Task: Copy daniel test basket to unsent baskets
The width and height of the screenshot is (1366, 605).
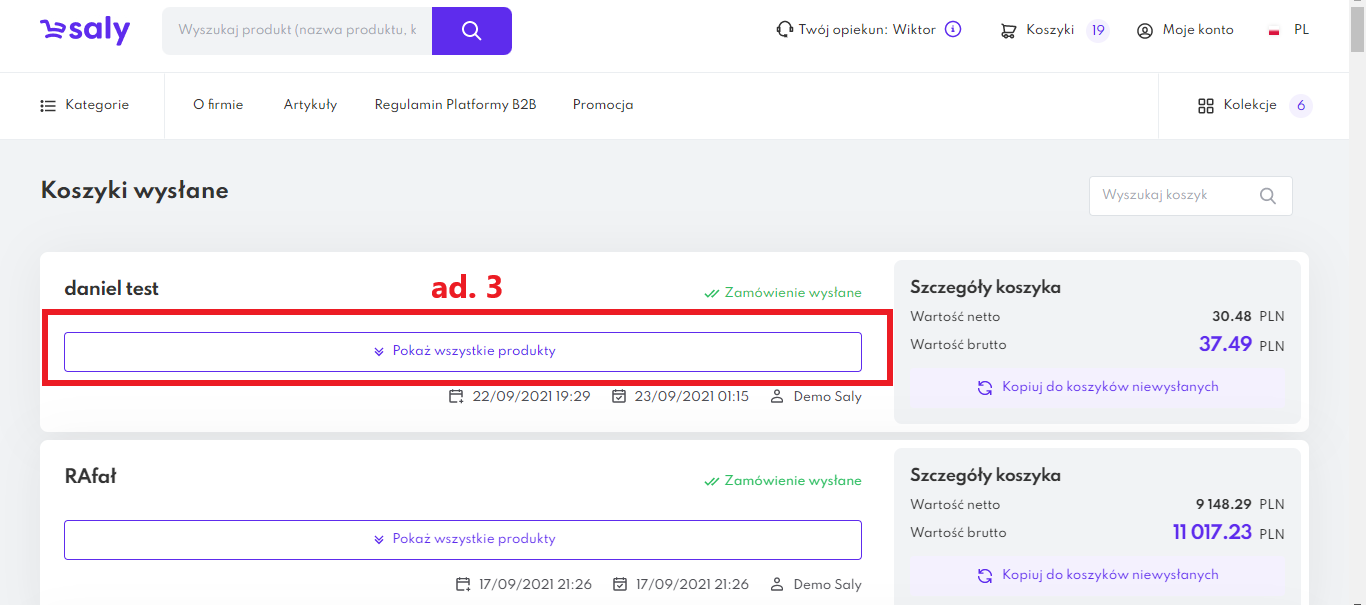Action: (1098, 387)
